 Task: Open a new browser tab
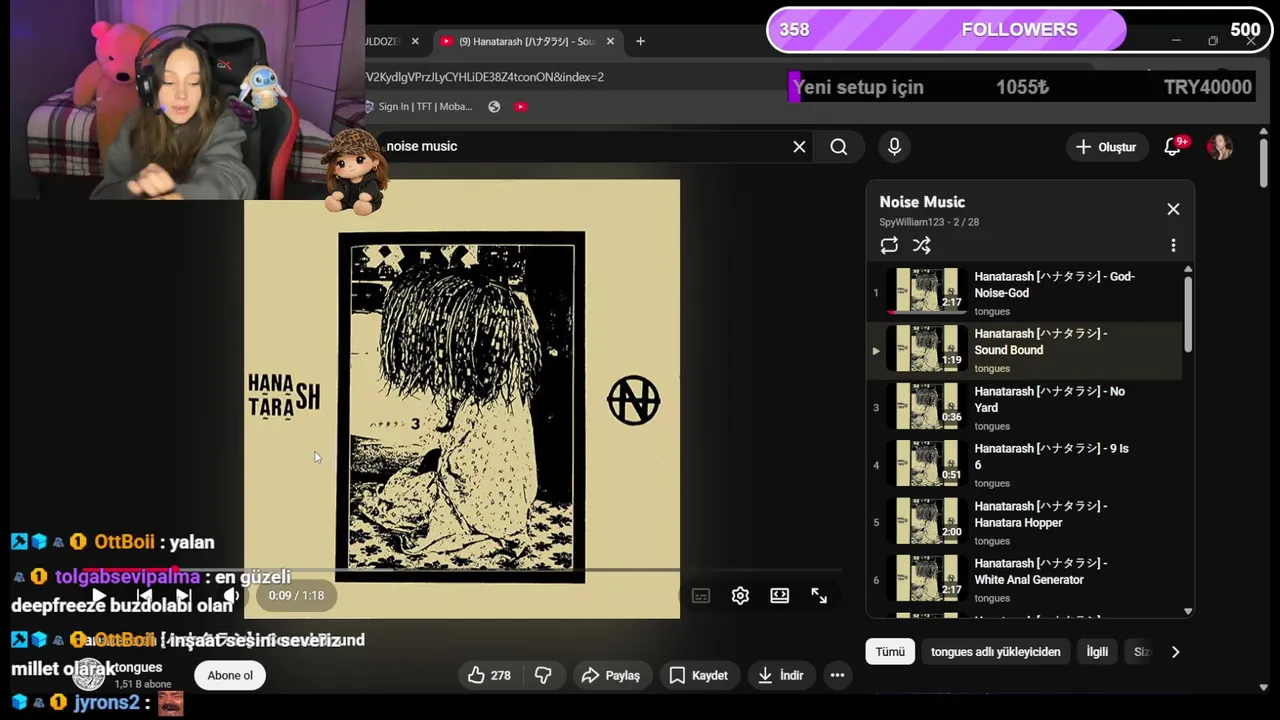point(640,42)
